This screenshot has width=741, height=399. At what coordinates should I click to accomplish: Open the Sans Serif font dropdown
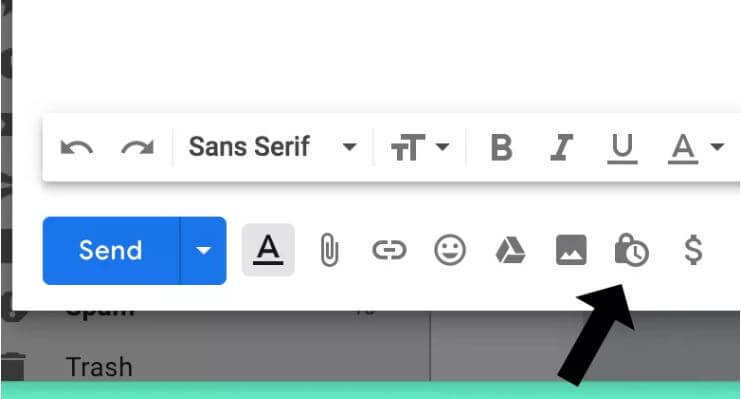[x=273, y=147]
